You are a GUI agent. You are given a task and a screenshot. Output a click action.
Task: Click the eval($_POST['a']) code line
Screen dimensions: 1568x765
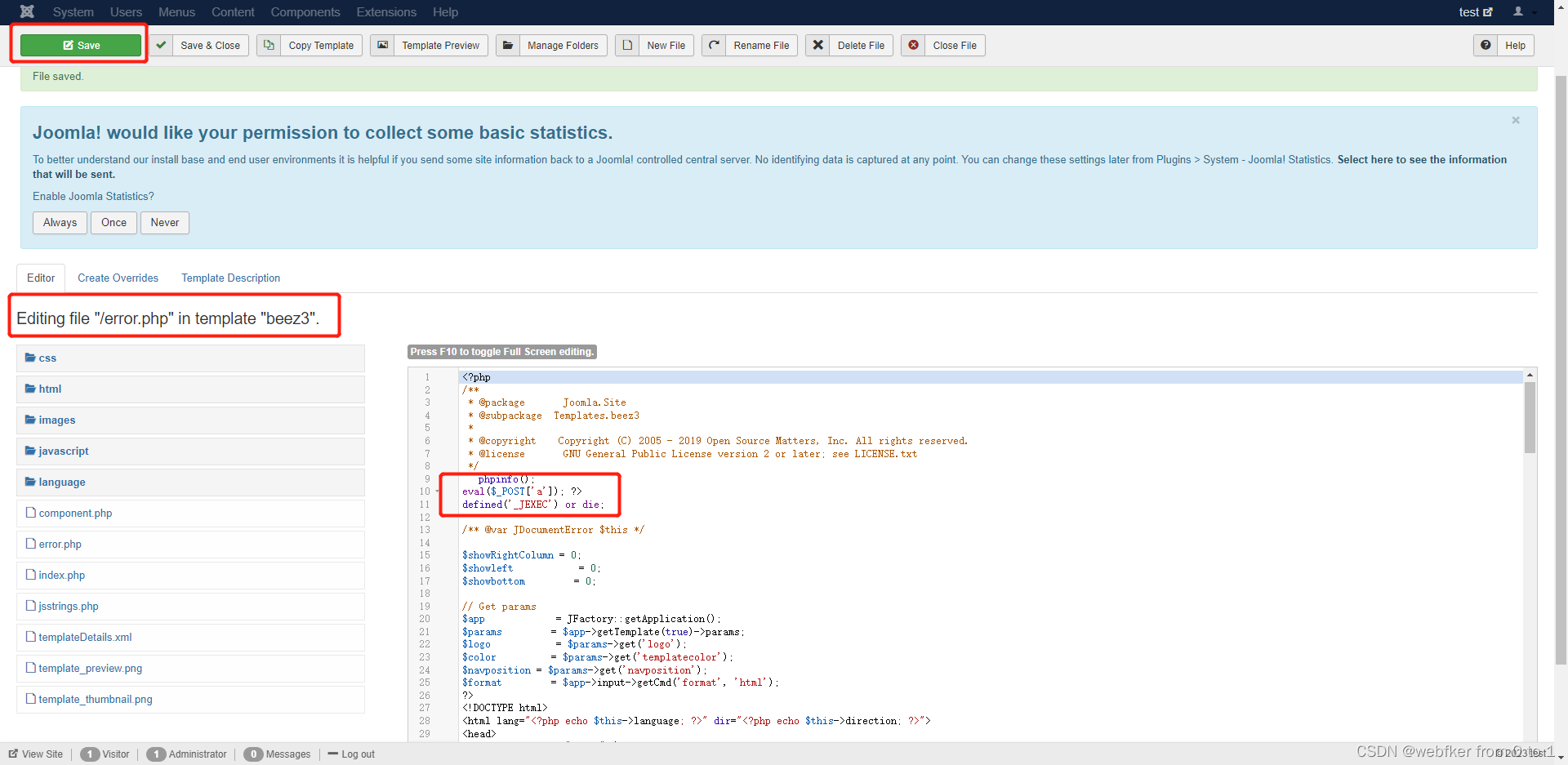click(x=522, y=491)
